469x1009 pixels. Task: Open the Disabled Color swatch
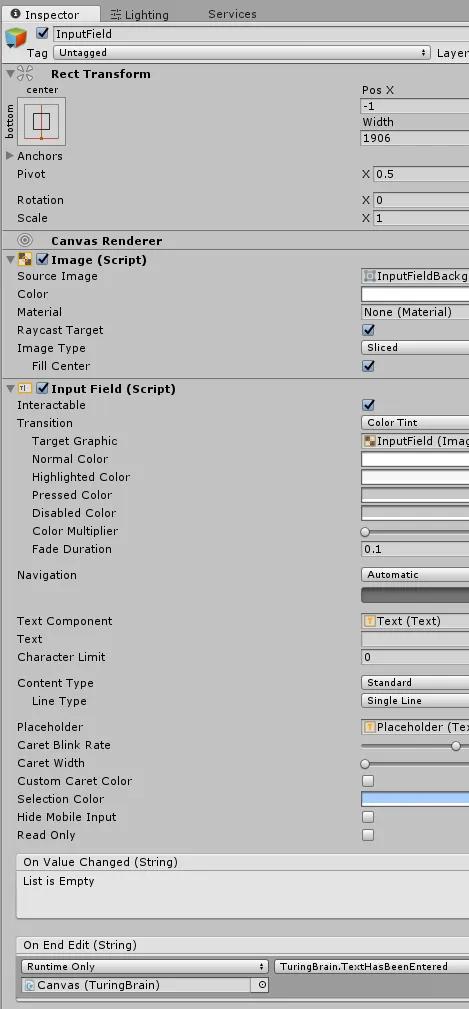tap(415, 514)
